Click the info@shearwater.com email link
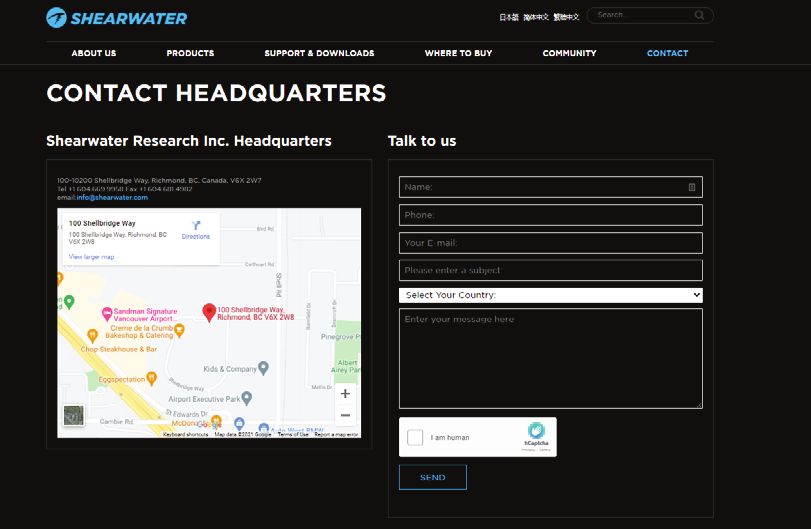Screen dimensions: 811x529 [112, 198]
